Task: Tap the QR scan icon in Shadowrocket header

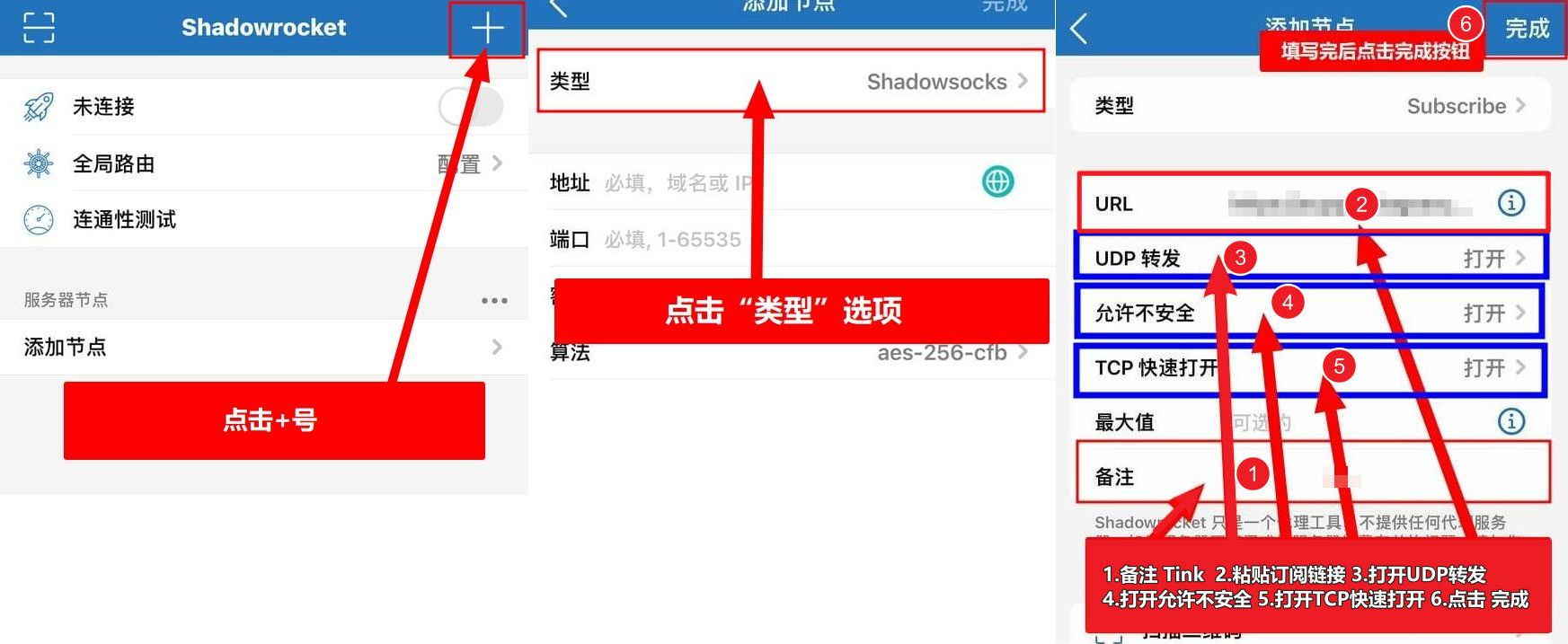Action: pos(39,28)
